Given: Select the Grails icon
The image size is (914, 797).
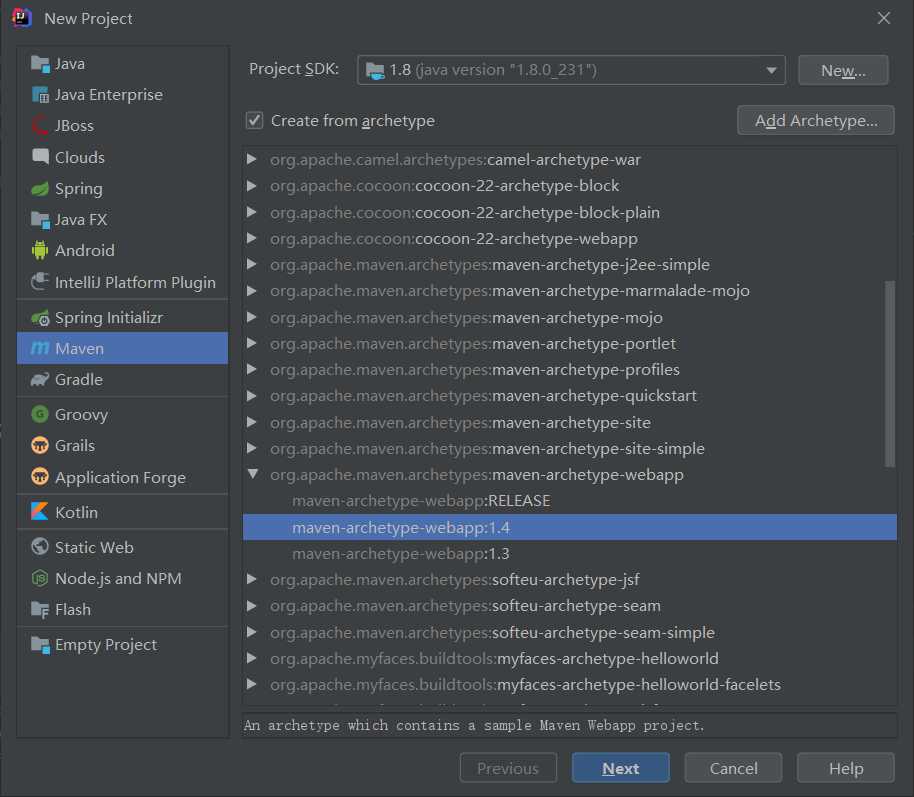Looking at the screenshot, I should point(40,445).
